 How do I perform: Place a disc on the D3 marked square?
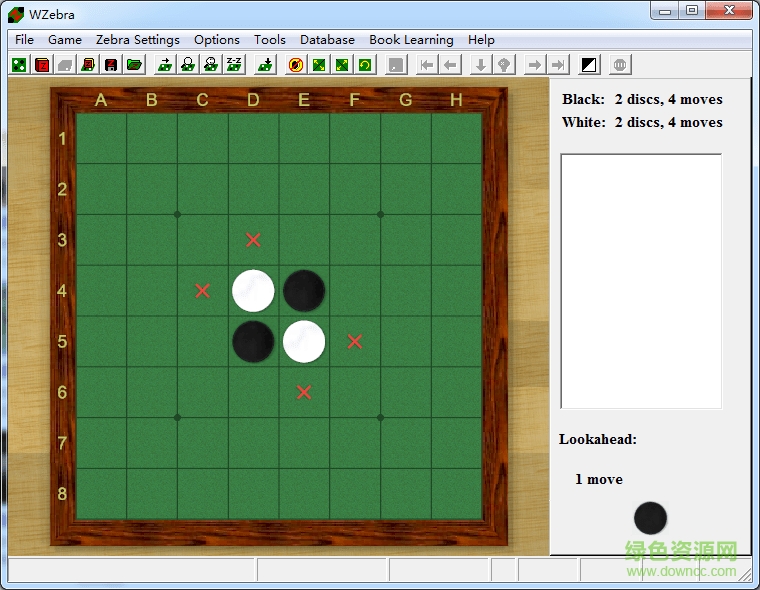coord(253,240)
